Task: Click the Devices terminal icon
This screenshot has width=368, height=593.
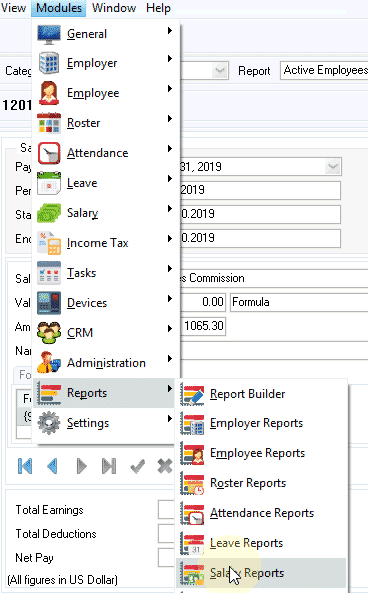Action: [49, 303]
